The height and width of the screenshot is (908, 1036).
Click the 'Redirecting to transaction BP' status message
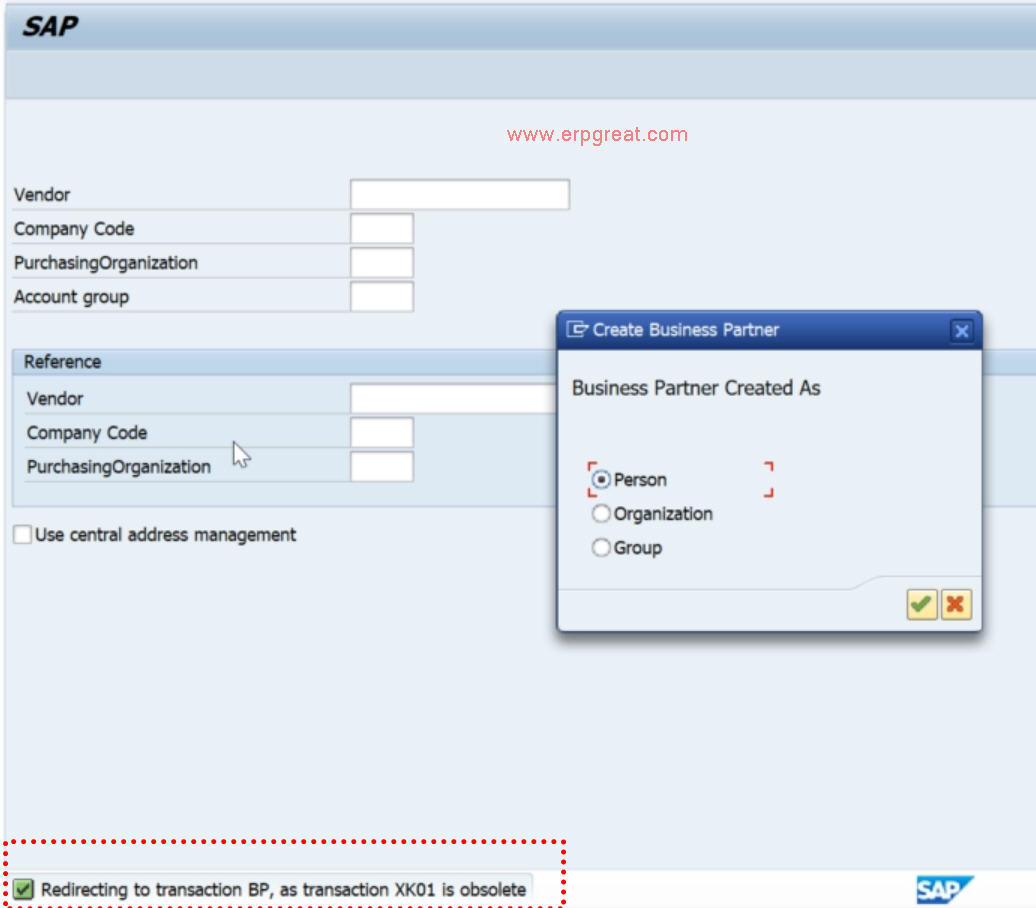(x=283, y=889)
